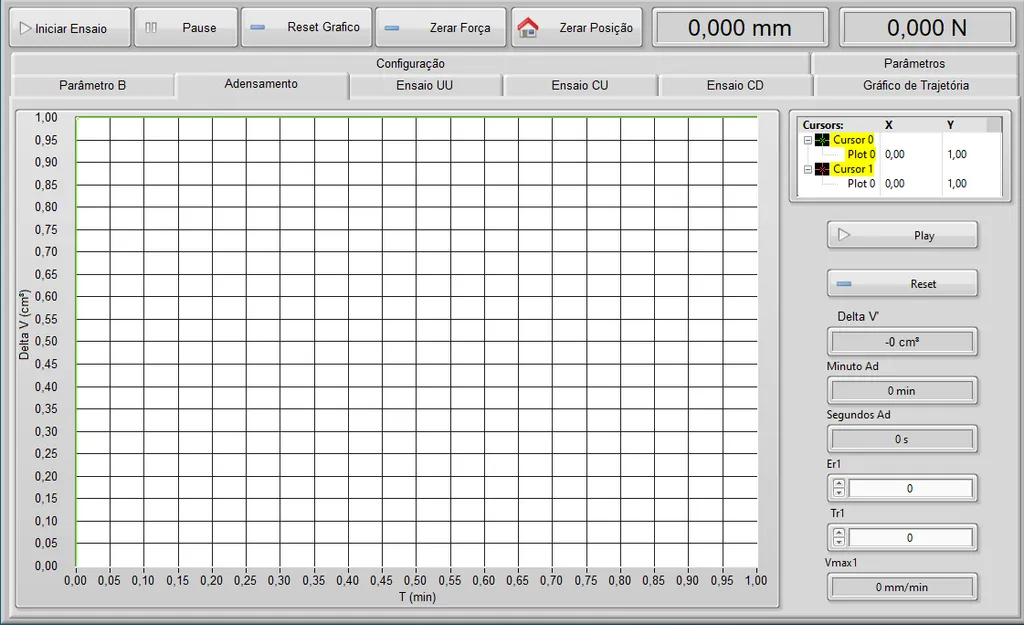Click the Pause button

185,27
